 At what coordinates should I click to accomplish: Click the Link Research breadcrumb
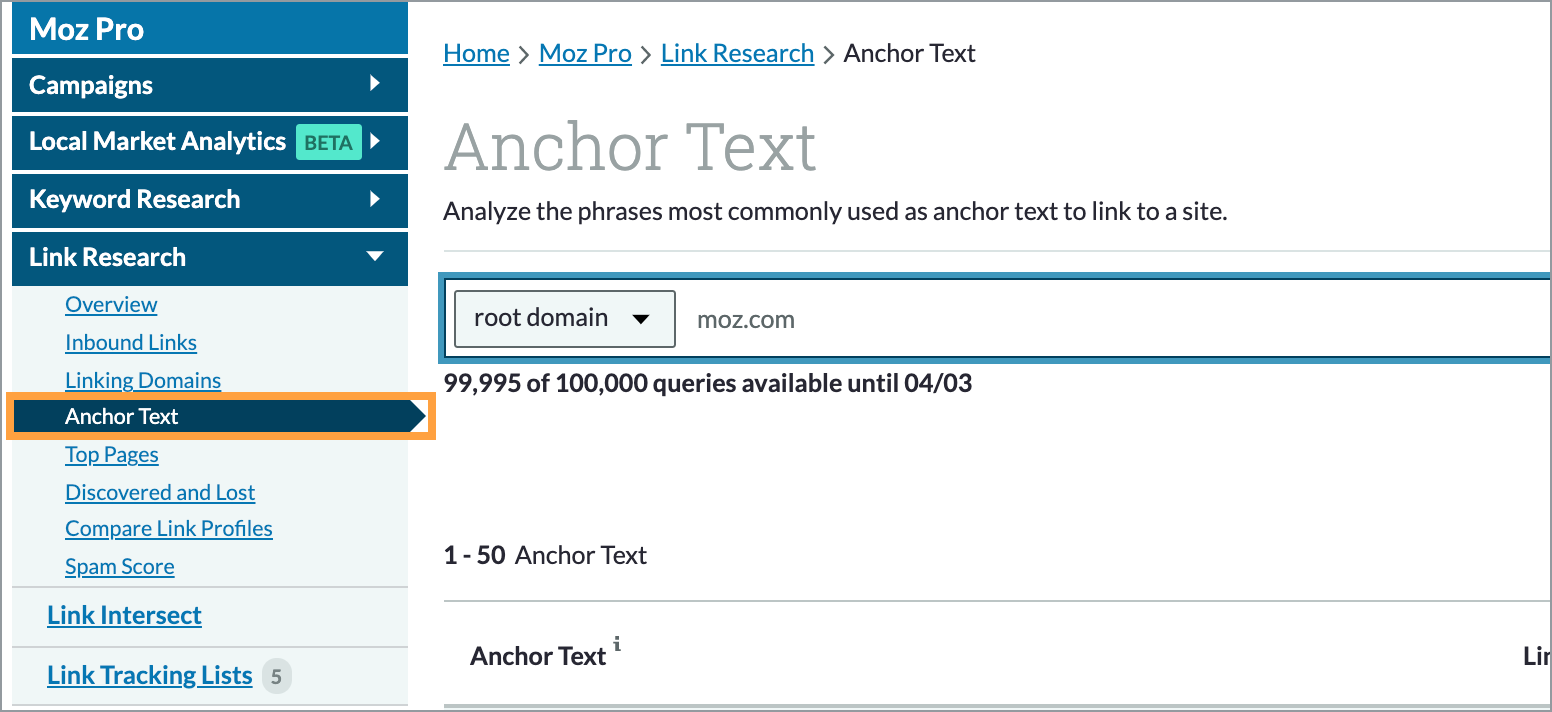coord(737,53)
